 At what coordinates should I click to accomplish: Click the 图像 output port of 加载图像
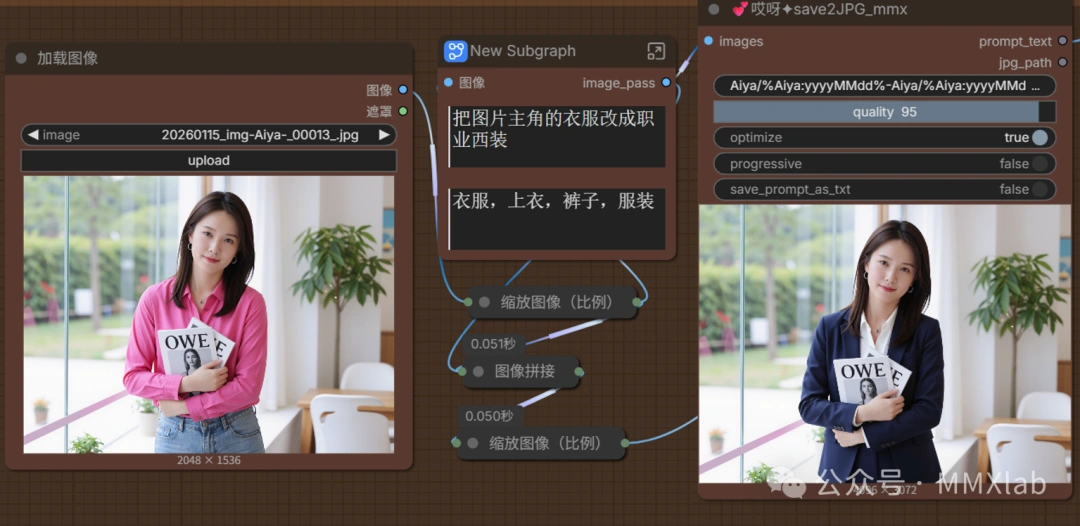[403, 90]
